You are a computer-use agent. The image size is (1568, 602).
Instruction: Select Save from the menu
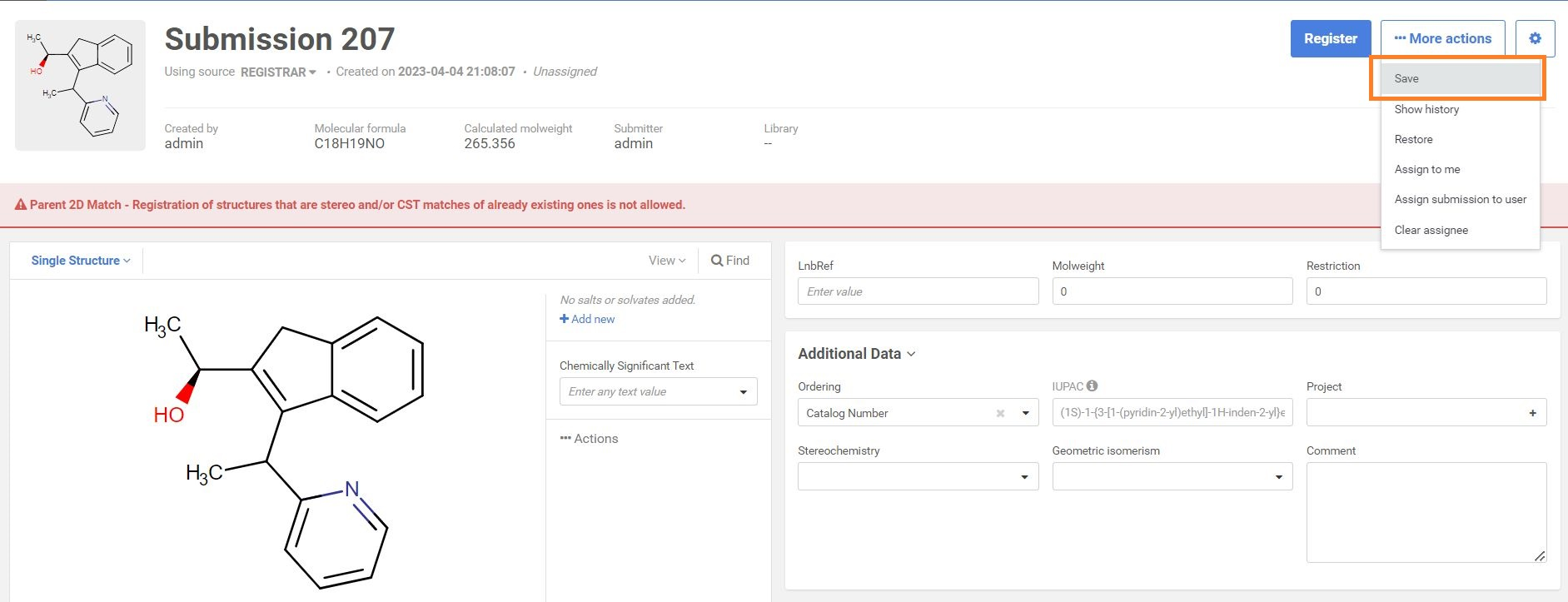point(1406,78)
